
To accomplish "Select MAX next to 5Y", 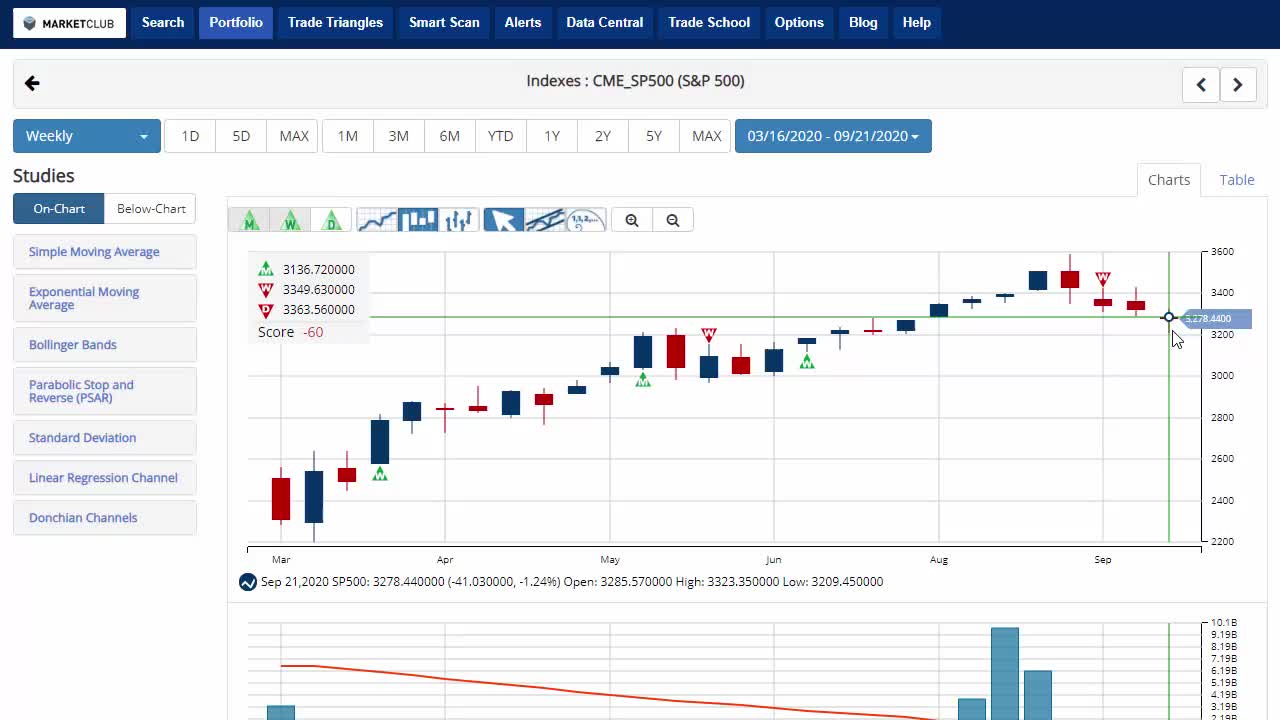I will click(706, 136).
